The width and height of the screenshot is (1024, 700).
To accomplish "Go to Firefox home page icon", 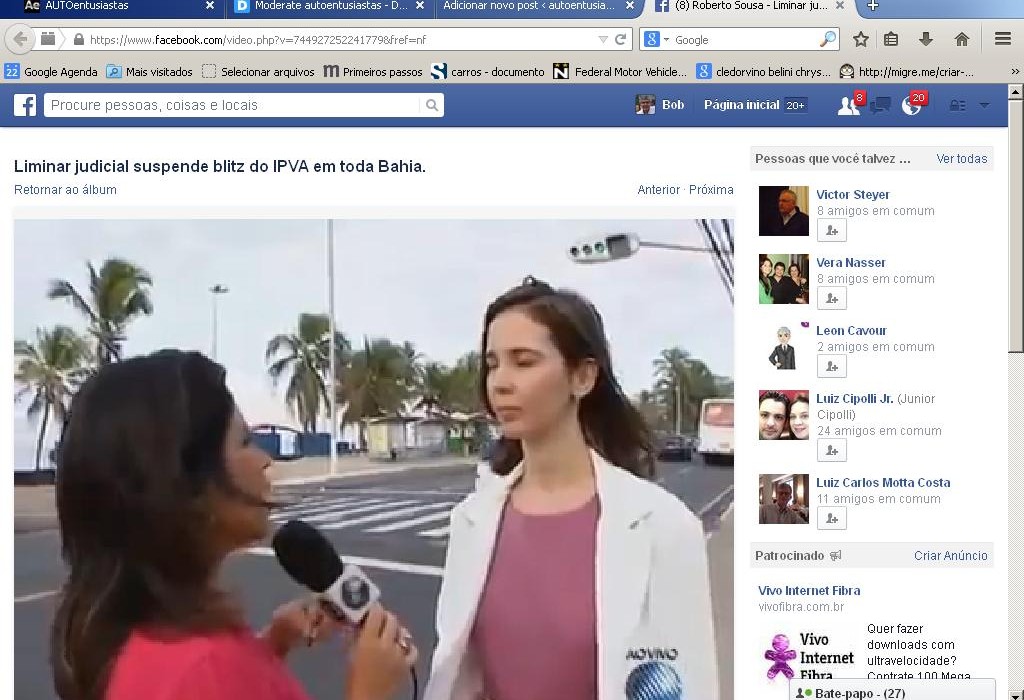I will tap(961, 39).
